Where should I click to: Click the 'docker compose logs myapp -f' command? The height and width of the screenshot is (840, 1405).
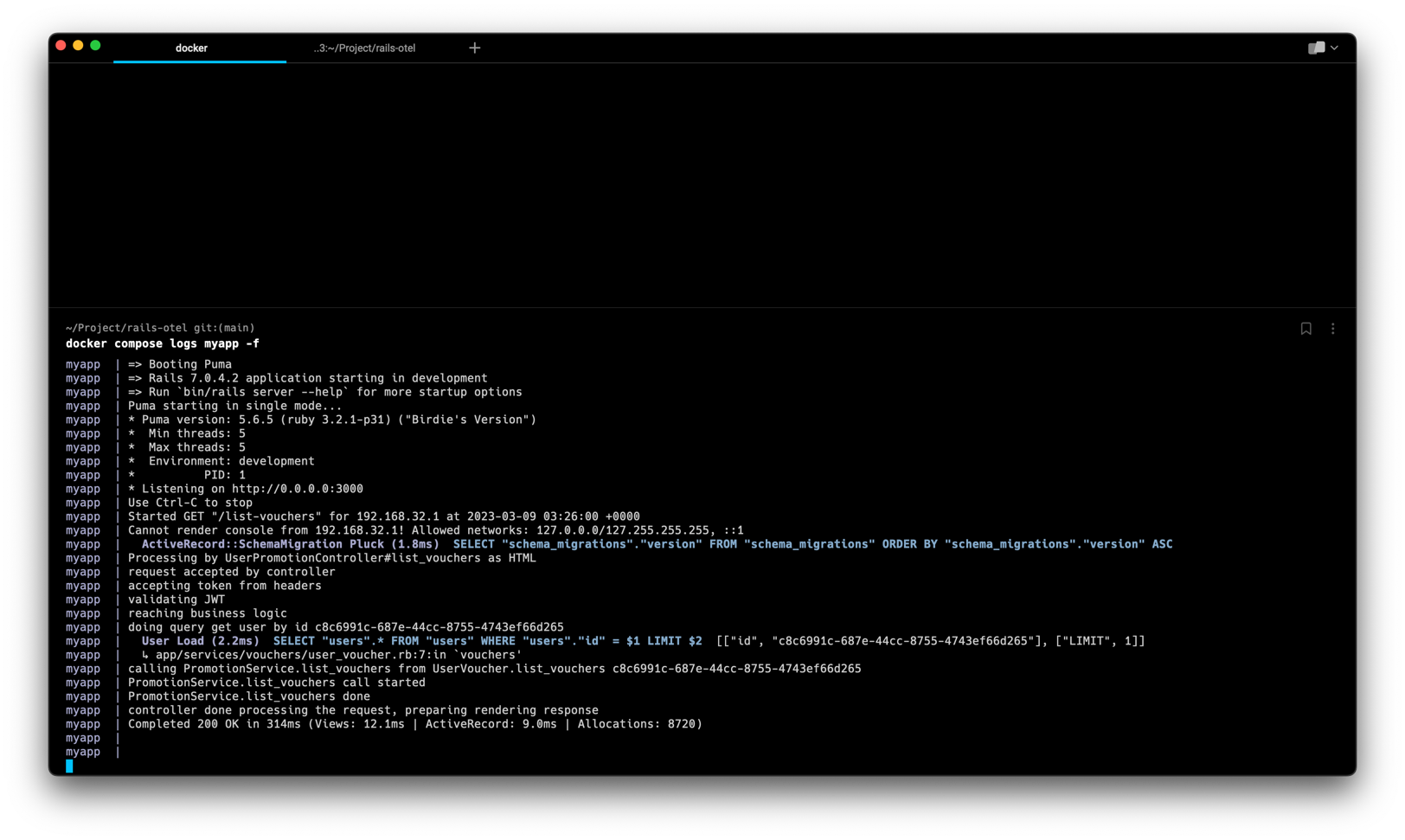tap(163, 343)
